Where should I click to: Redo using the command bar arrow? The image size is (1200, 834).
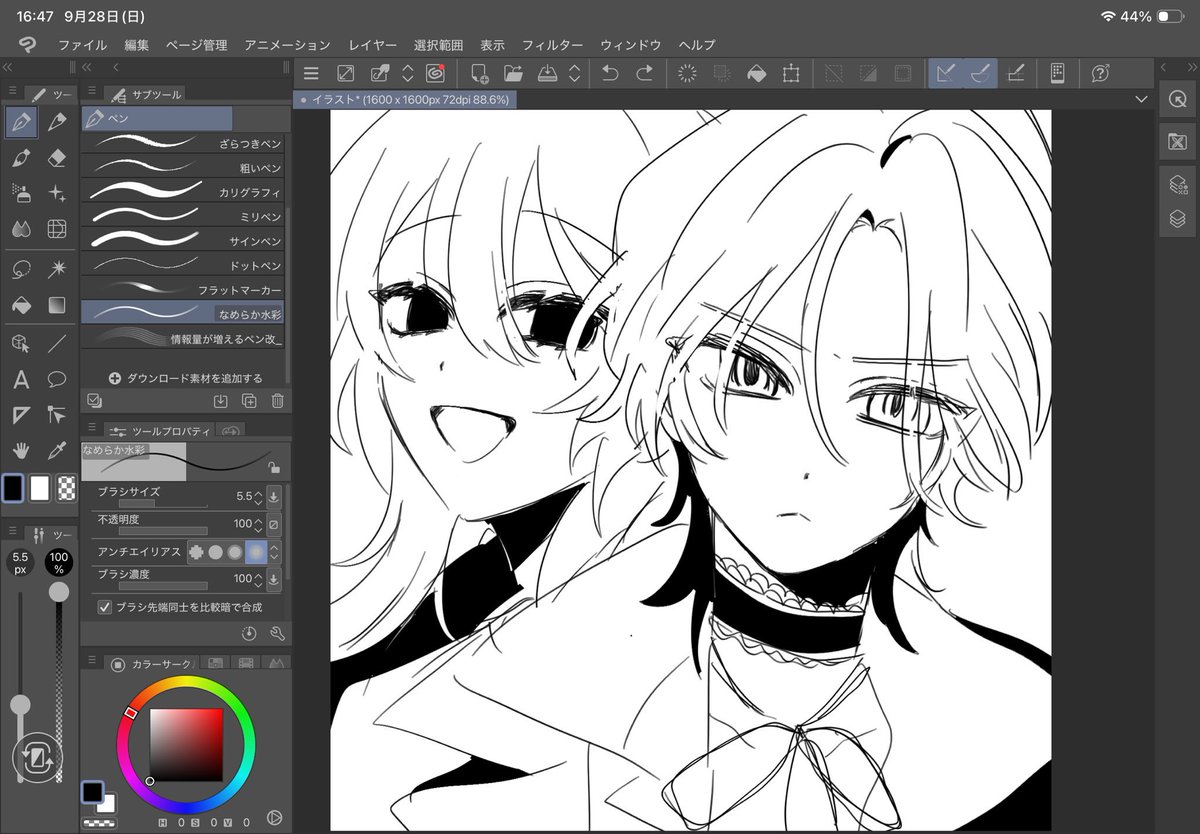point(645,73)
